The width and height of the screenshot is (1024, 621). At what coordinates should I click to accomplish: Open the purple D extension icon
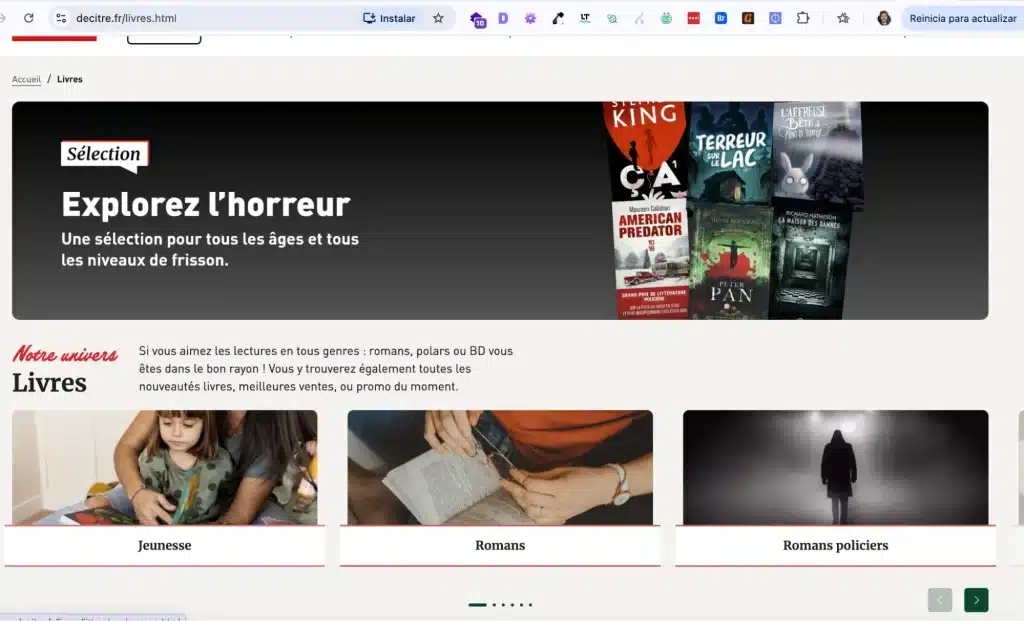point(503,18)
